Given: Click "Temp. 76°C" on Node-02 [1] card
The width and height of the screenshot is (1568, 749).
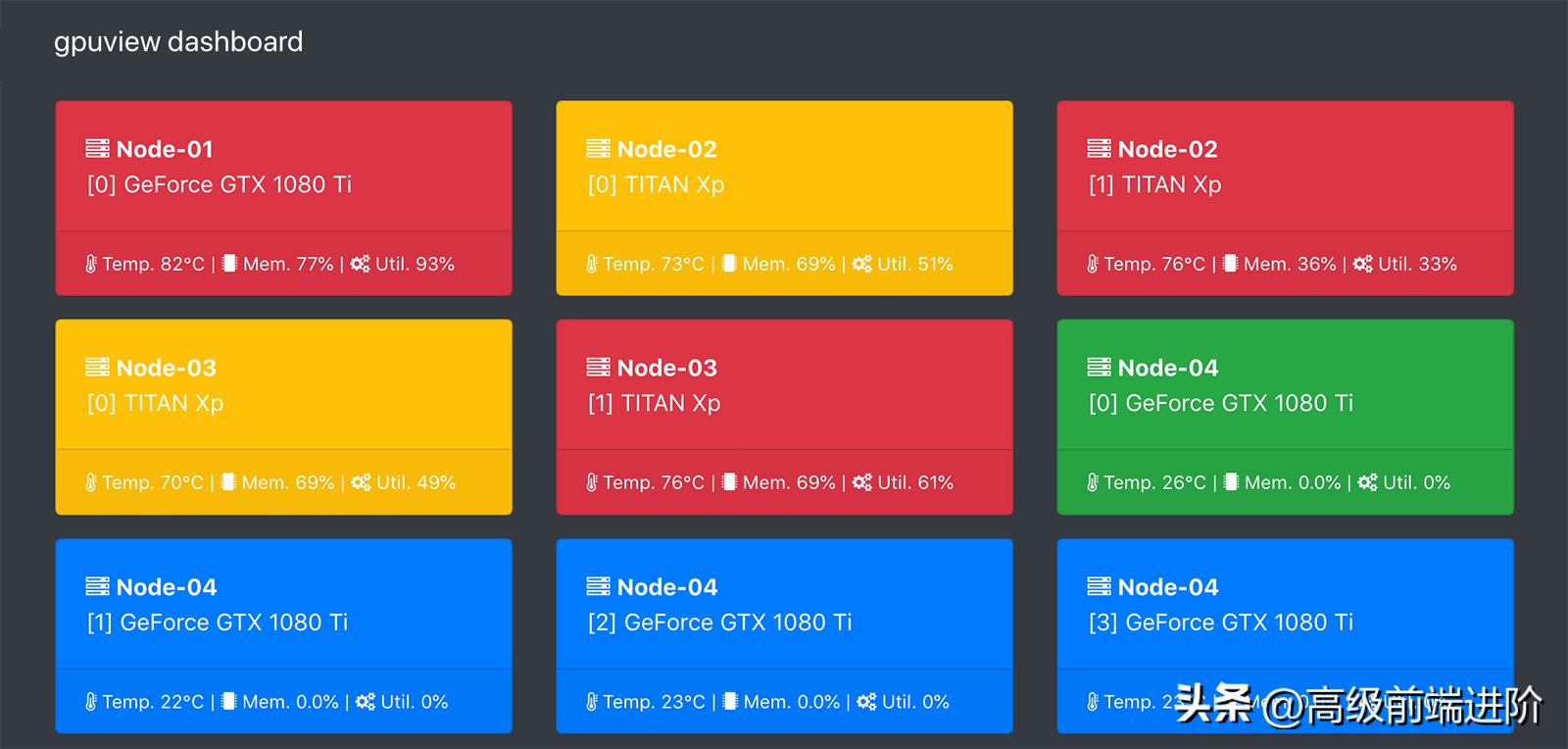Looking at the screenshot, I should (1154, 264).
